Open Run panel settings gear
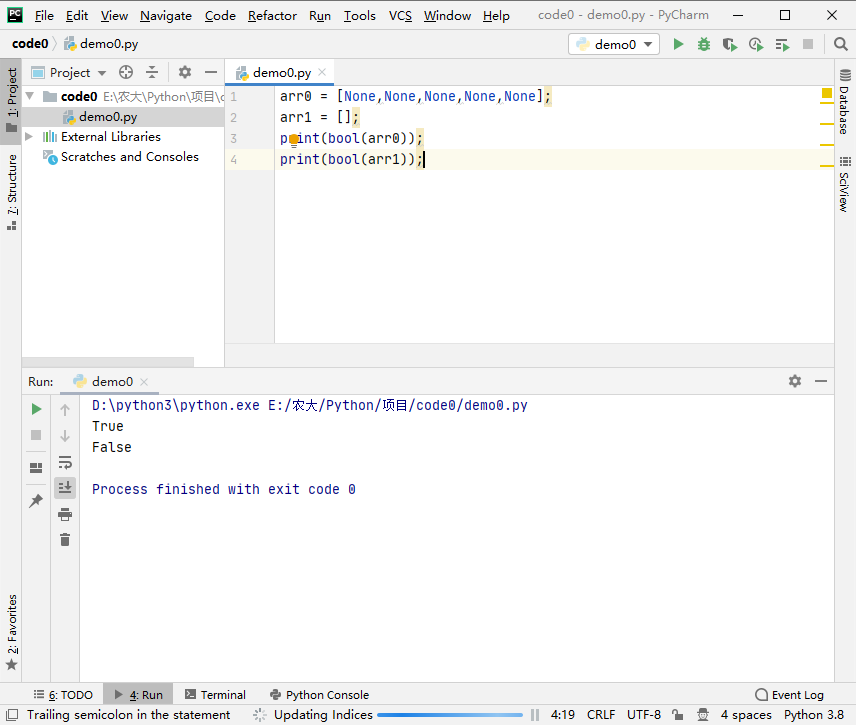This screenshot has height=725, width=856. coord(795,381)
